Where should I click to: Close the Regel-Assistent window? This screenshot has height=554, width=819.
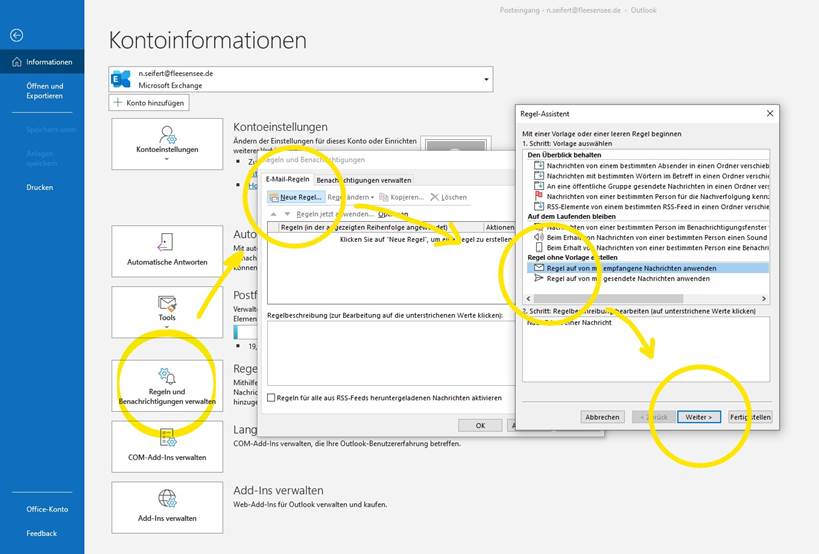point(770,113)
